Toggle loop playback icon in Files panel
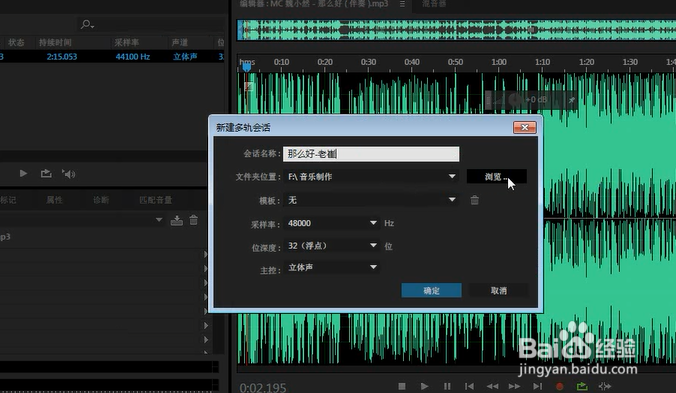 (x=46, y=173)
